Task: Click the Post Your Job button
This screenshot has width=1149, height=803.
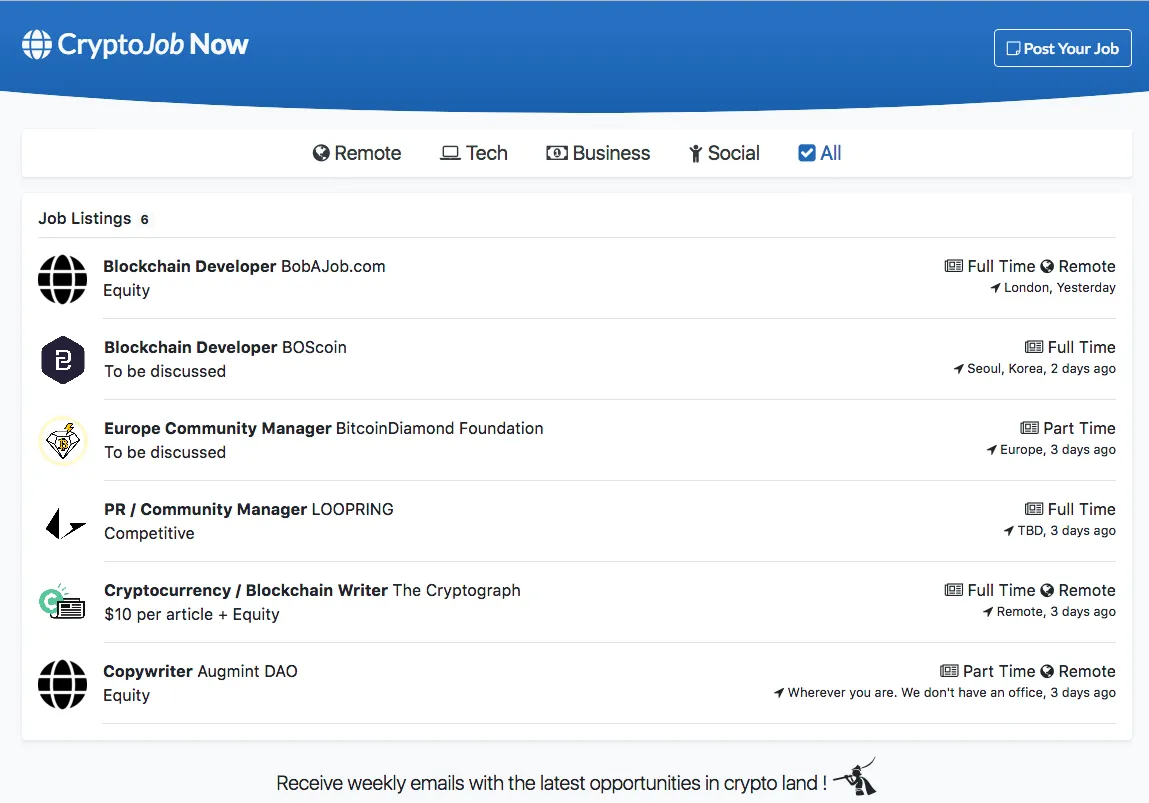Action: click(x=1063, y=48)
